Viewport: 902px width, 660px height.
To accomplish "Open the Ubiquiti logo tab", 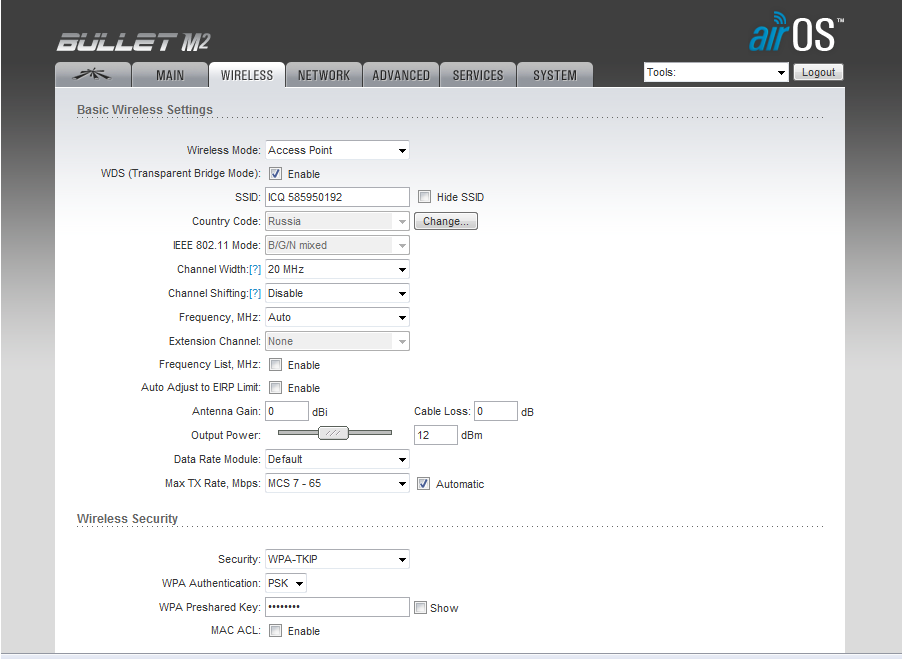I will (x=93, y=75).
